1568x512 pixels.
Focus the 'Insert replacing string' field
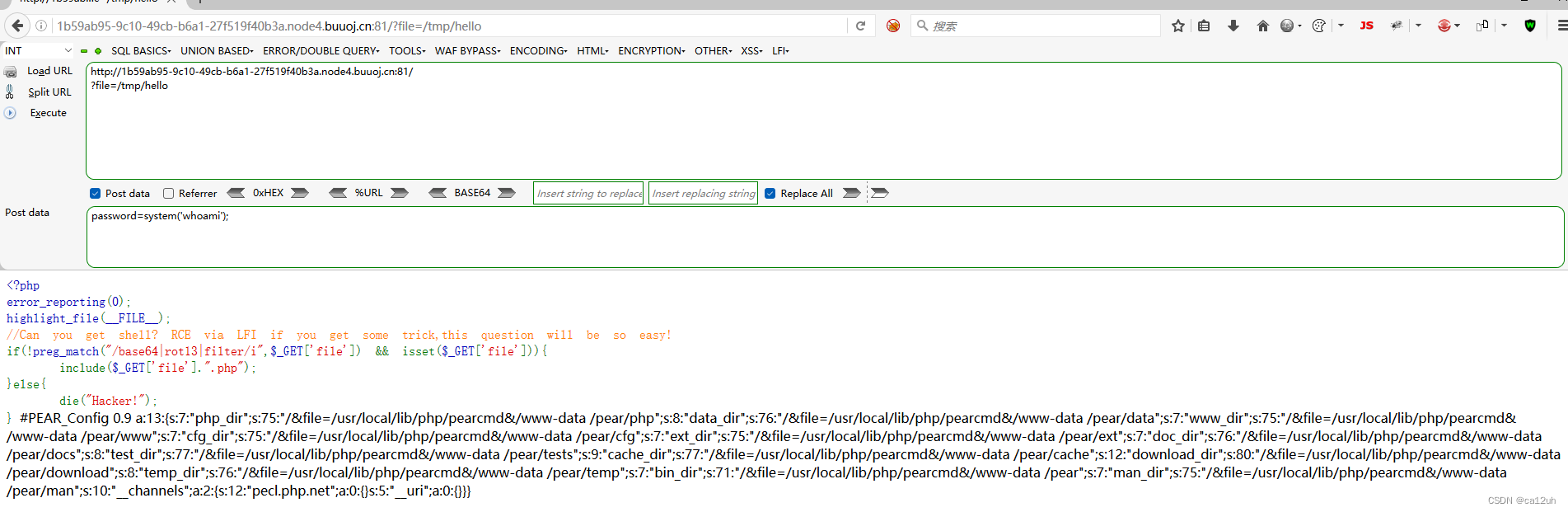click(x=703, y=193)
